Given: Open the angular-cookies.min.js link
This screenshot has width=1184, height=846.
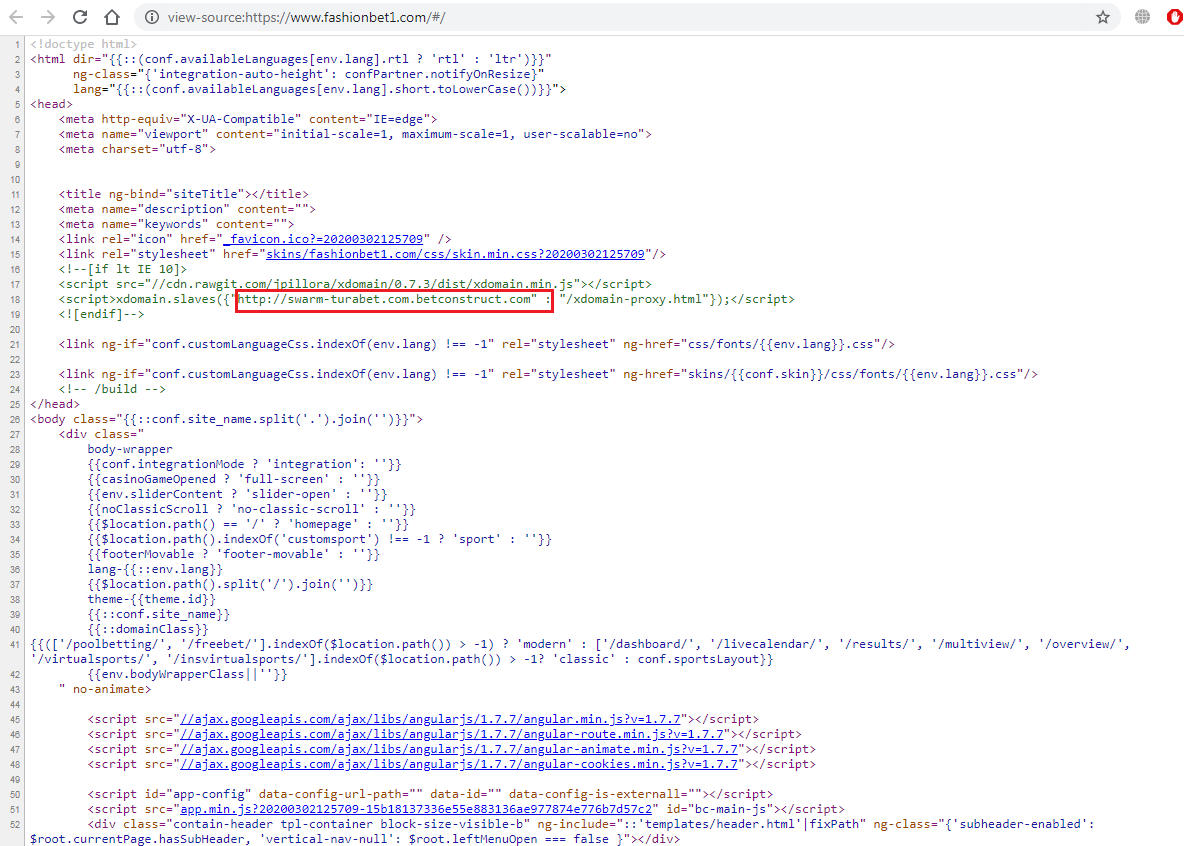Looking at the screenshot, I should (x=459, y=764).
